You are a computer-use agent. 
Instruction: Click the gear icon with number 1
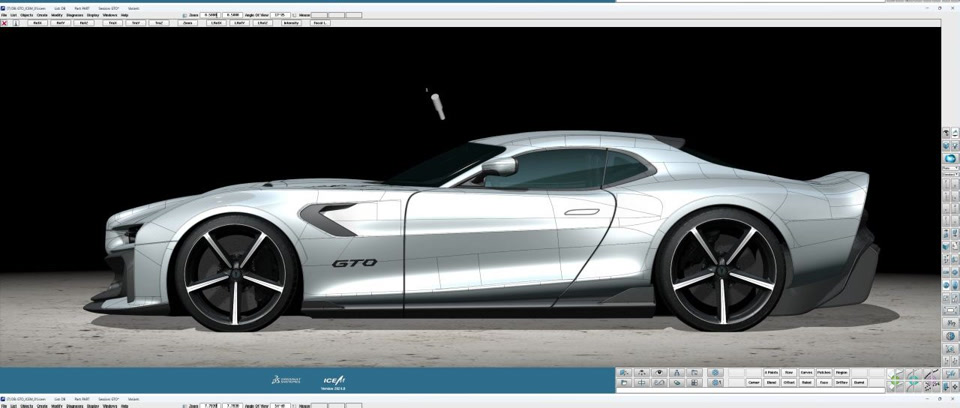(715, 382)
